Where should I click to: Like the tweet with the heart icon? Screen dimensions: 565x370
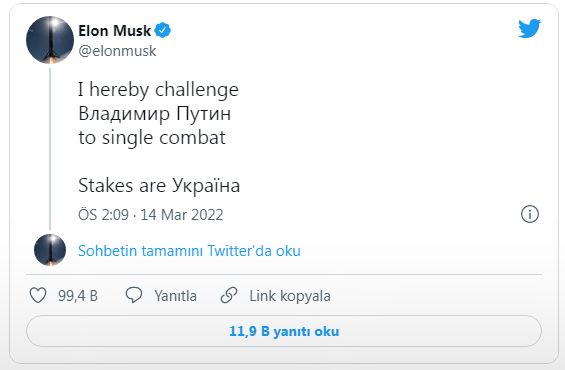pos(38,295)
